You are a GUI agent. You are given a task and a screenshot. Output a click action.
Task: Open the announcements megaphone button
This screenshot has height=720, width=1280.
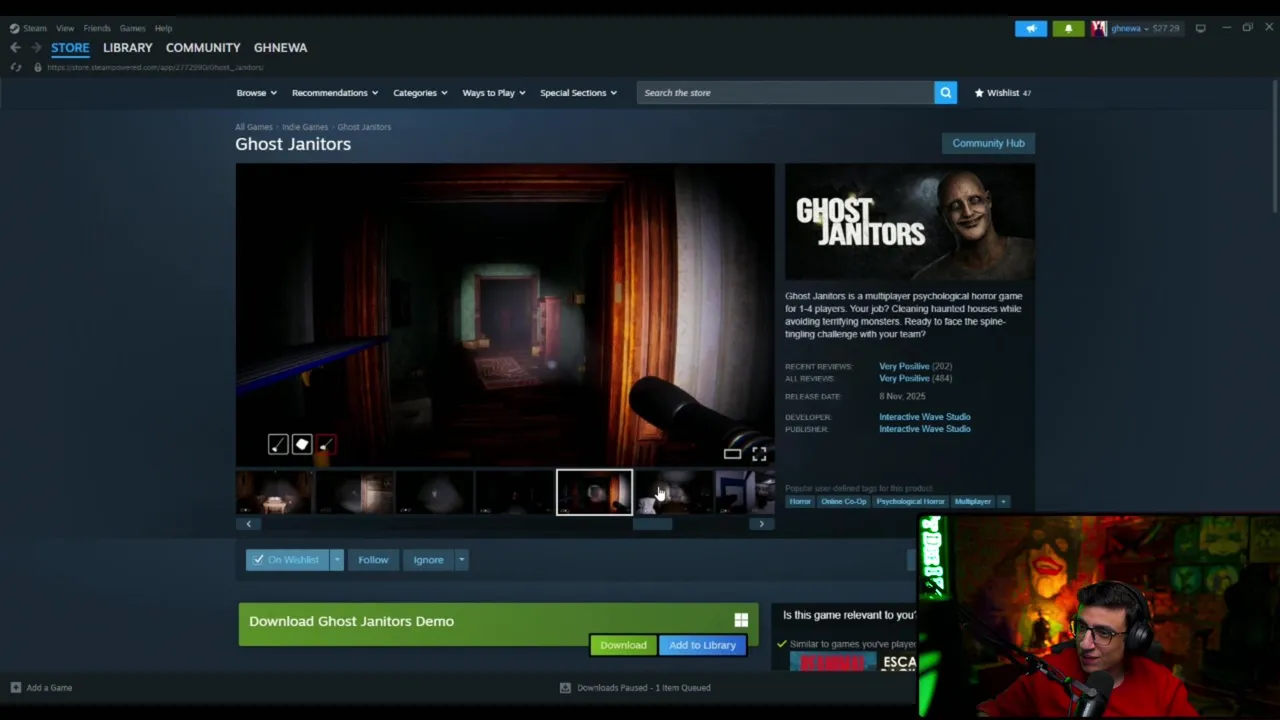pos(1031,28)
